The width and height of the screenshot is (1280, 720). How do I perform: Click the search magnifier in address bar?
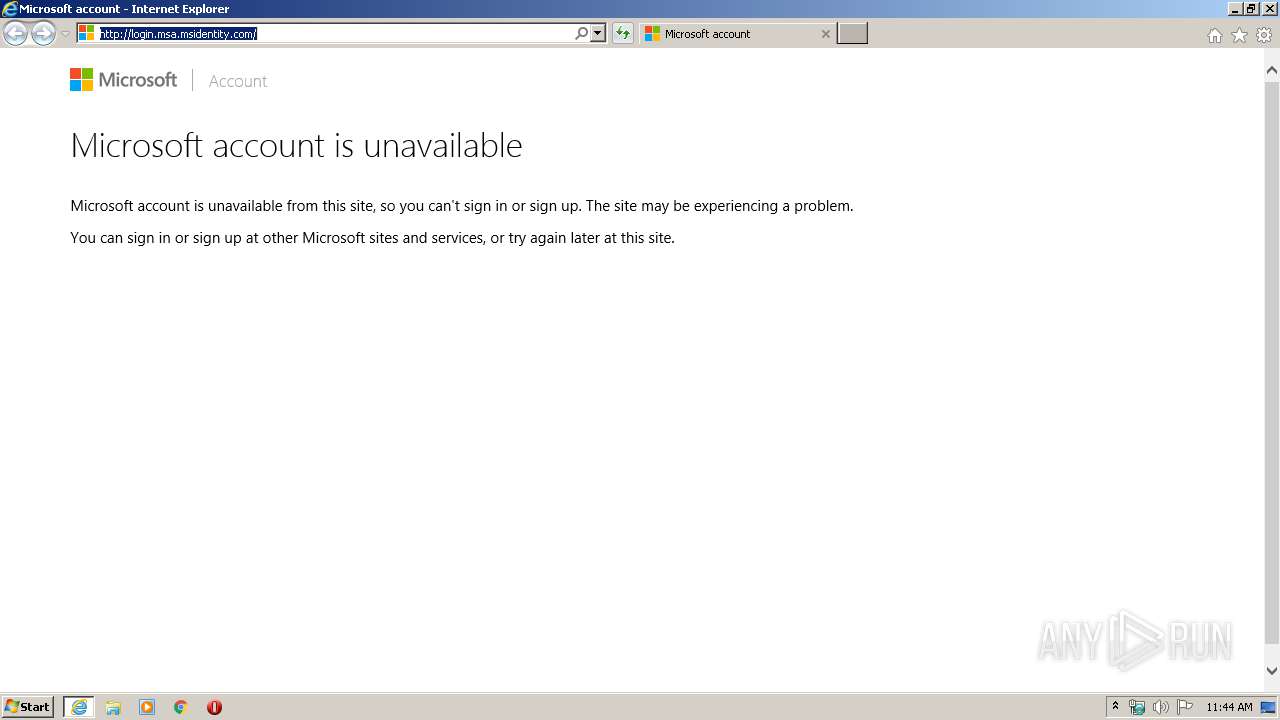click(582, 34)
